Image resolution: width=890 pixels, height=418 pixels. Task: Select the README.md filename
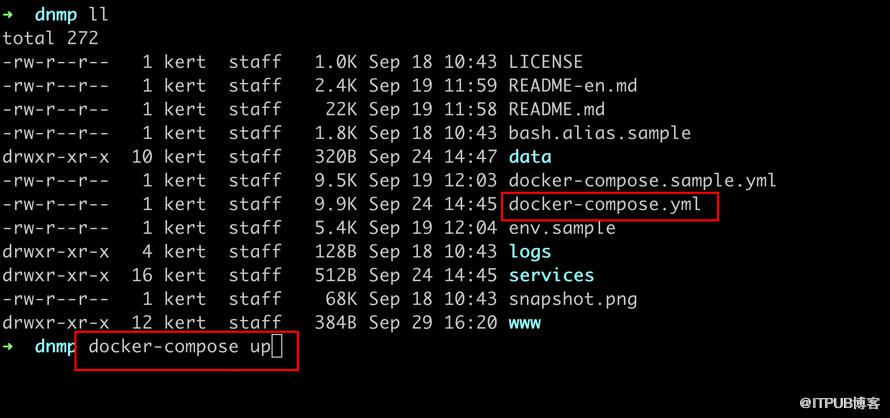coord(557,109)
